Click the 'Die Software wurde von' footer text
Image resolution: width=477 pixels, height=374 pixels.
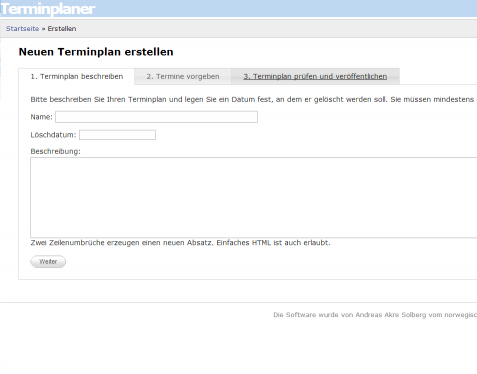(375, 315)
